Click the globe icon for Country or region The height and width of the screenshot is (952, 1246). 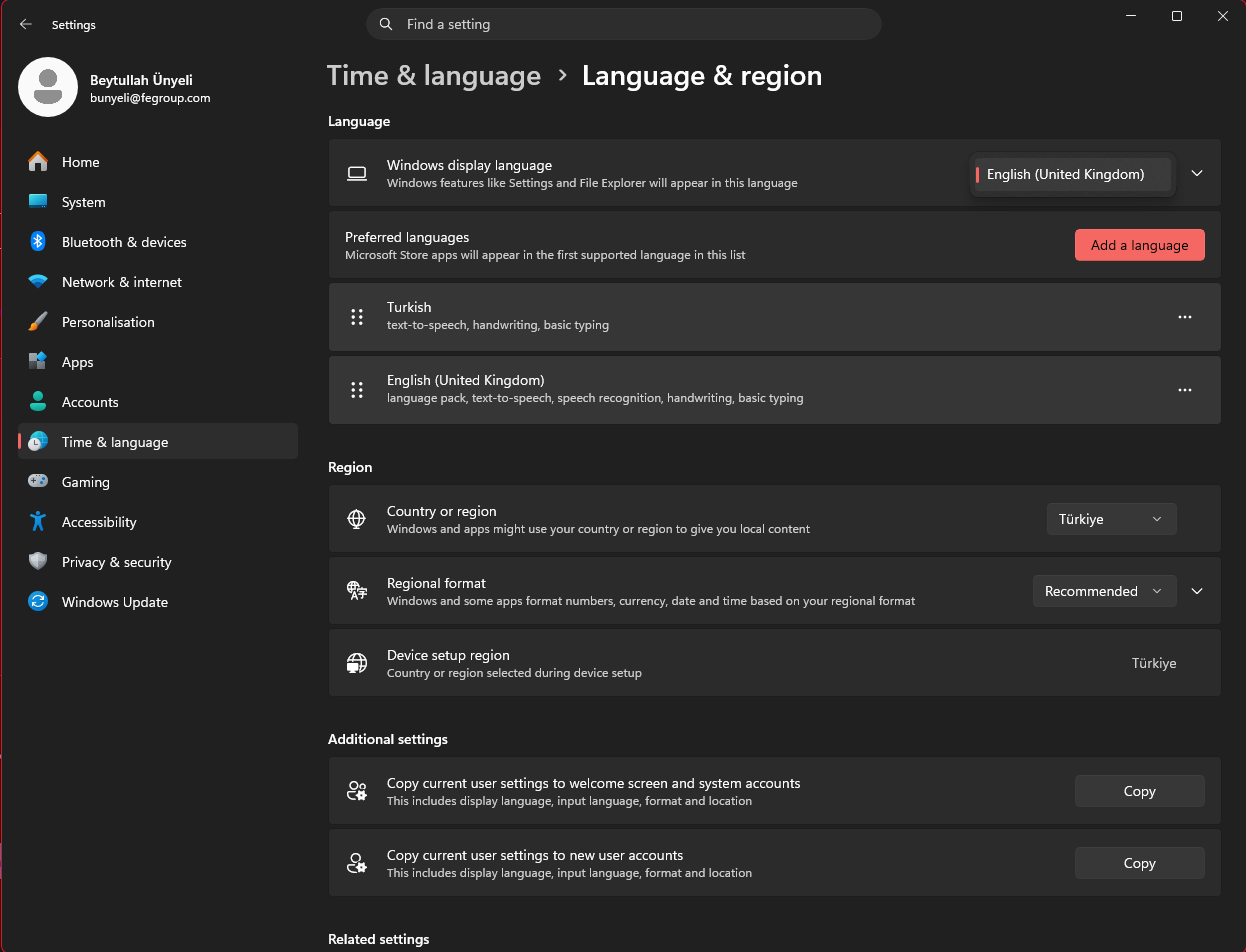point(357,519)
